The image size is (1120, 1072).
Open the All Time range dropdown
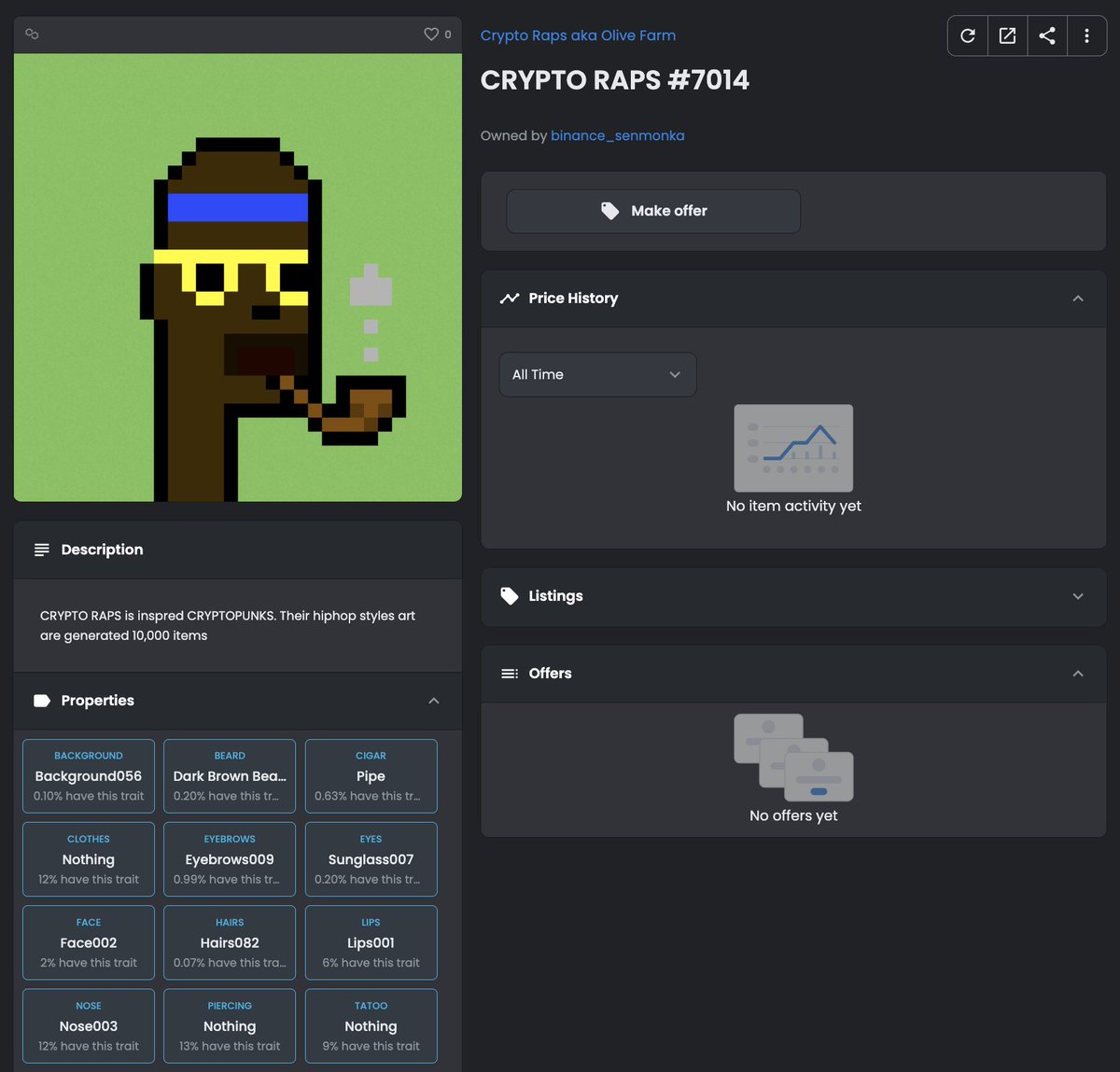pyautogui.click(x=597, y=374)
